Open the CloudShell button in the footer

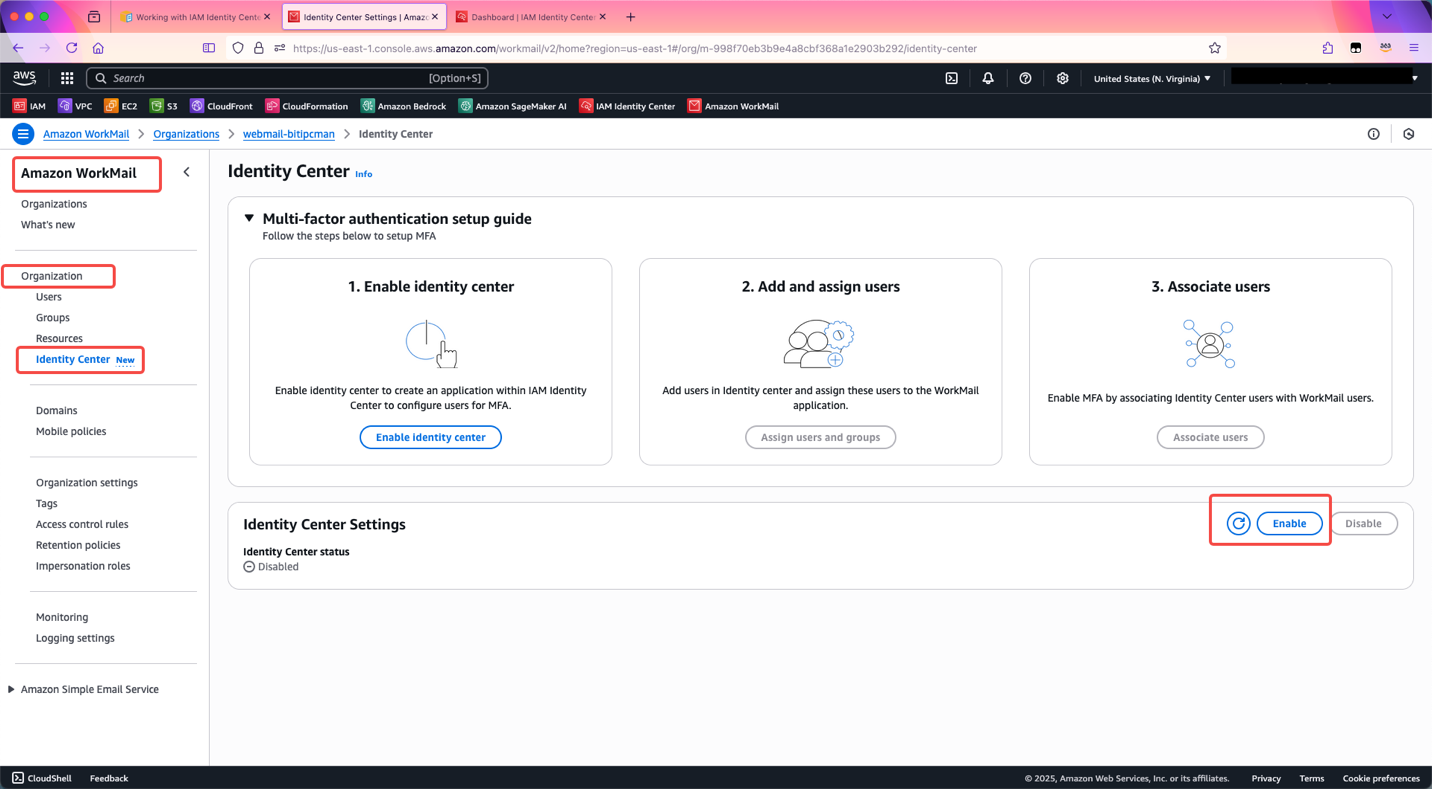click(42, 778)
